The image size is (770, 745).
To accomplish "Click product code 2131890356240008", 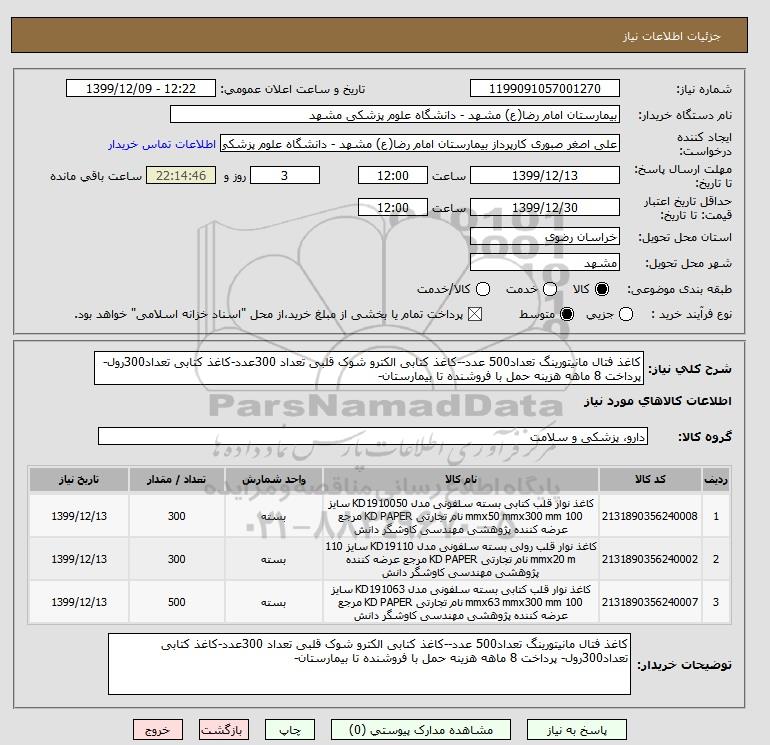I will click(x=650, y=516).
